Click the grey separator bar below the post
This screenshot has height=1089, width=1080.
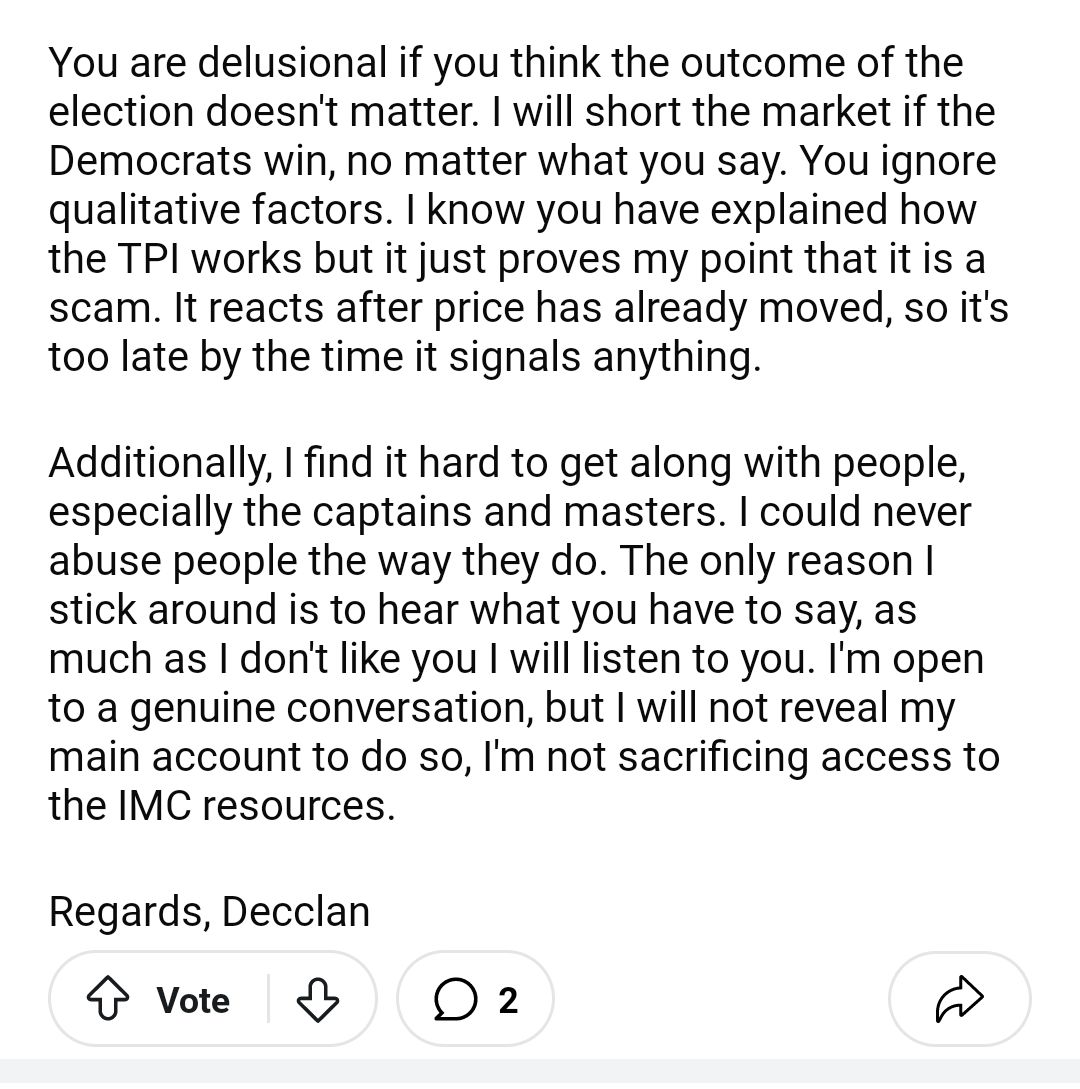pyautogui.click(x=540, y=1074)
